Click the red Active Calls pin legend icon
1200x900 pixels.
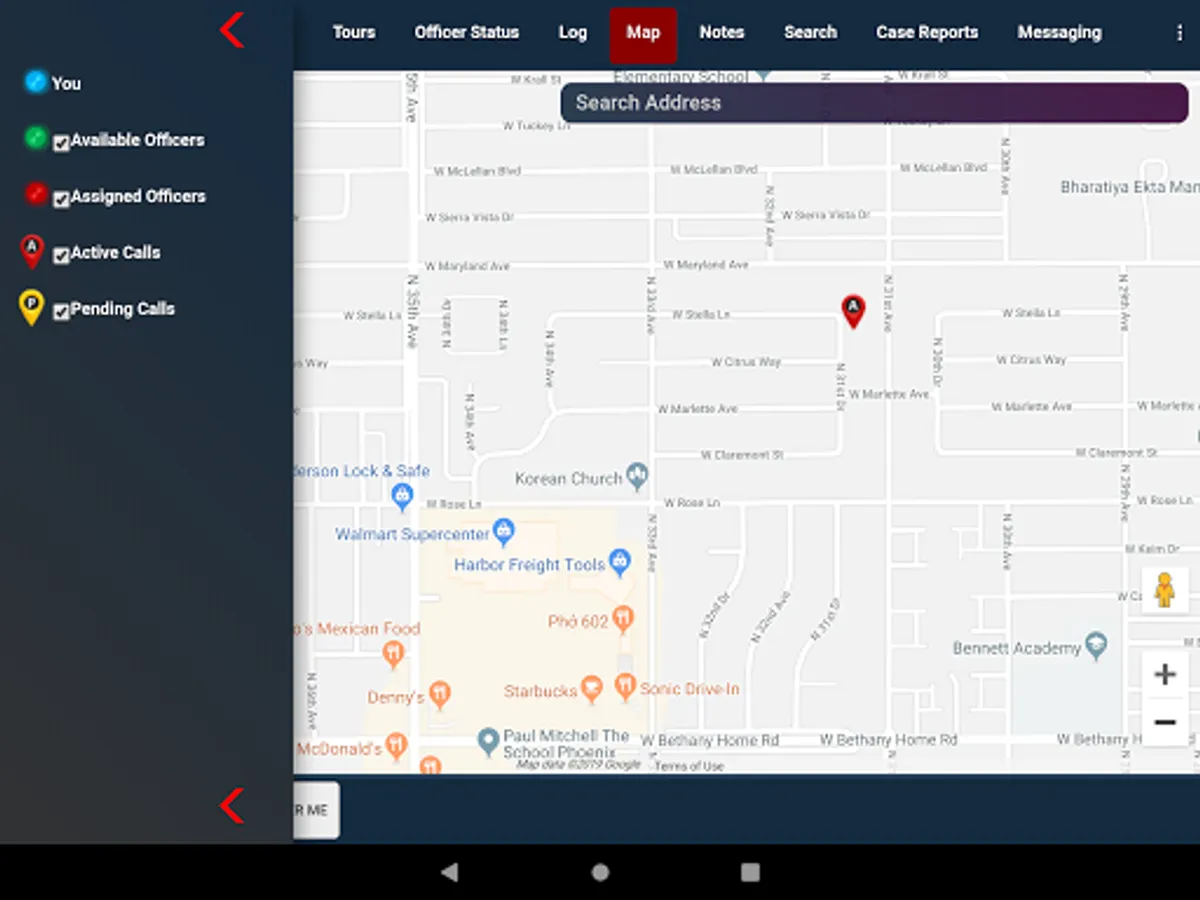(32, 252)
